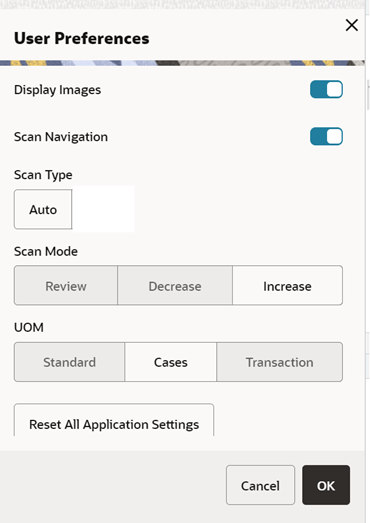Toggle the Display Images switch
Image resolution: width=370 pixels, height=523 pixels.
[x=326, y=89]
